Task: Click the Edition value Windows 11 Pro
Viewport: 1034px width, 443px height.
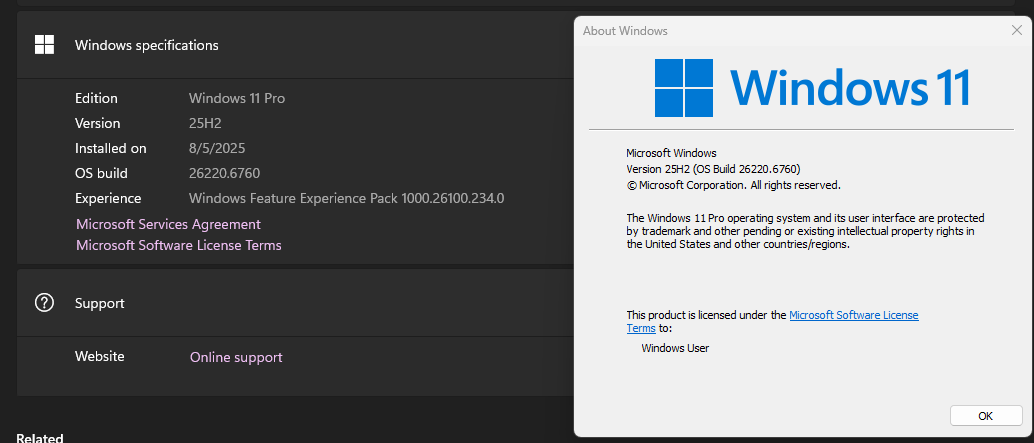Action: (237, 98)
